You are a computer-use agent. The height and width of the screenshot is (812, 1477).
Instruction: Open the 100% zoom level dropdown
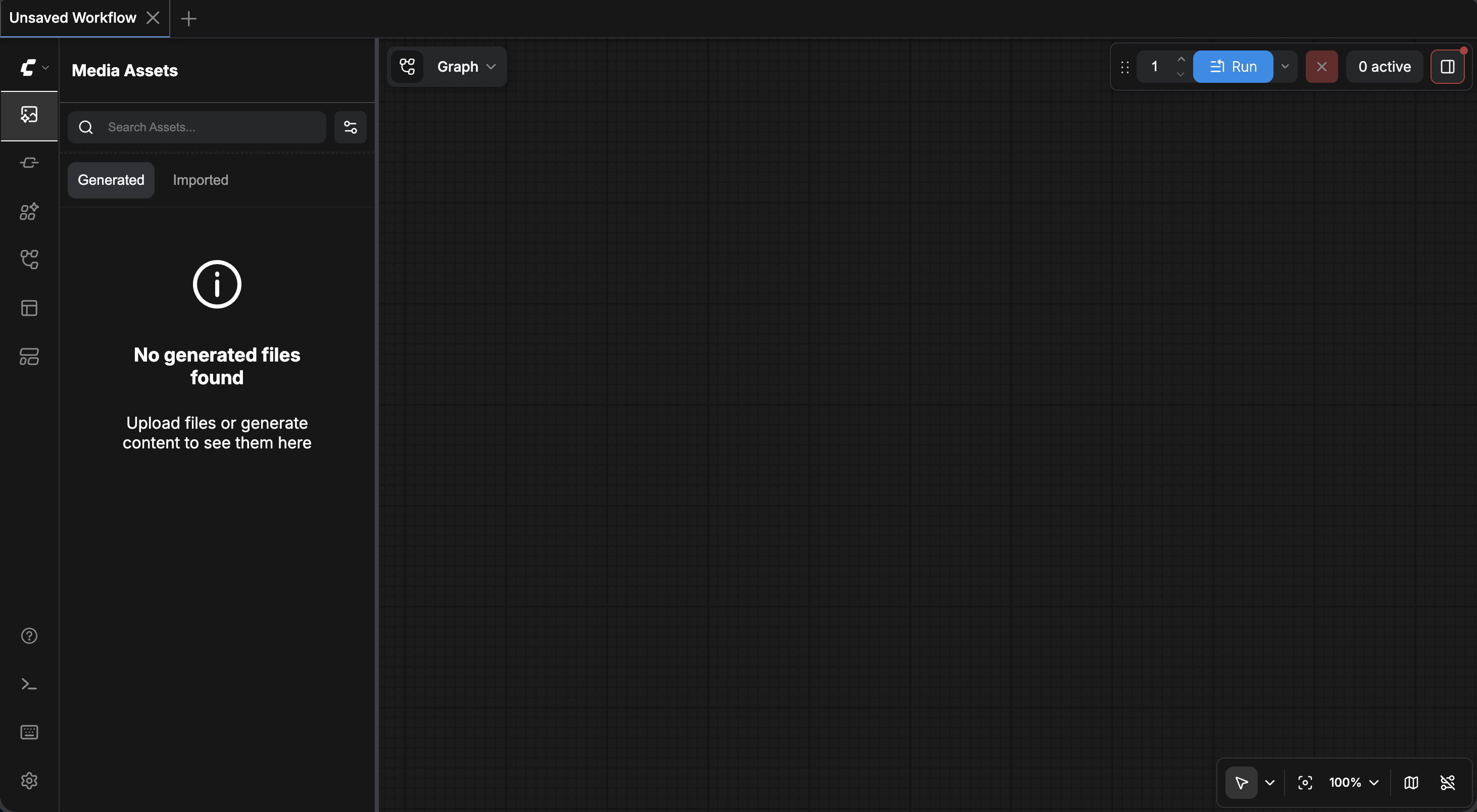point(1354,782)
